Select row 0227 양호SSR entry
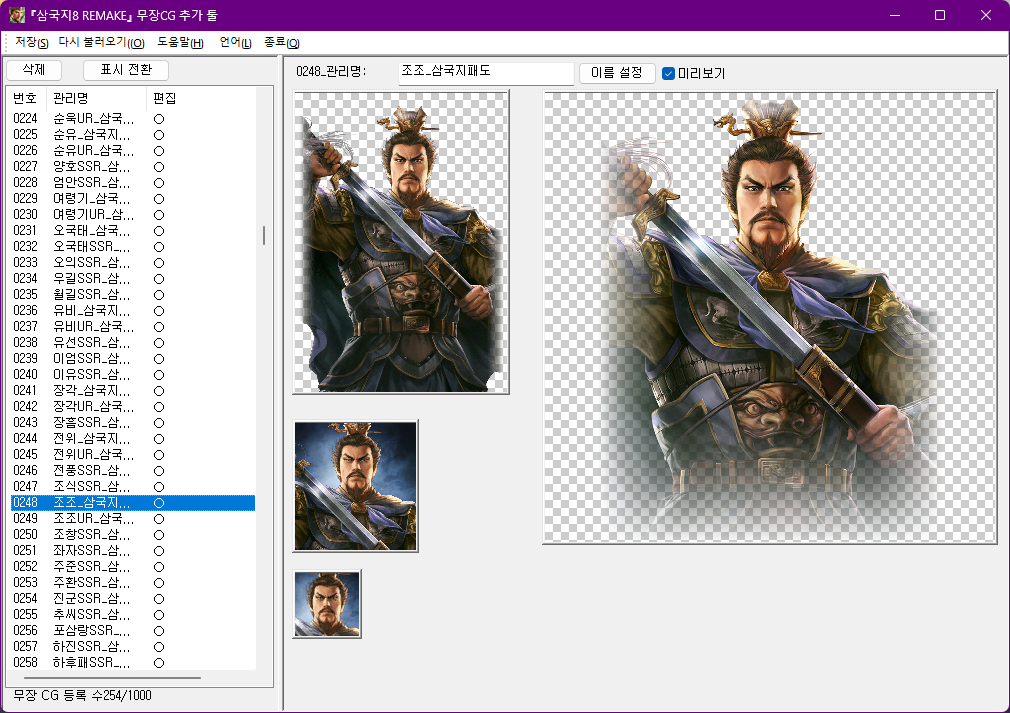The image size is (1010, 713). click(133, 167)
